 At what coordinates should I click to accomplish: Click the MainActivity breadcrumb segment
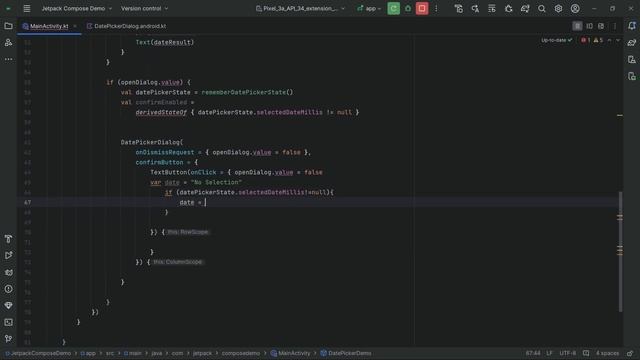(x=291, y=353)
